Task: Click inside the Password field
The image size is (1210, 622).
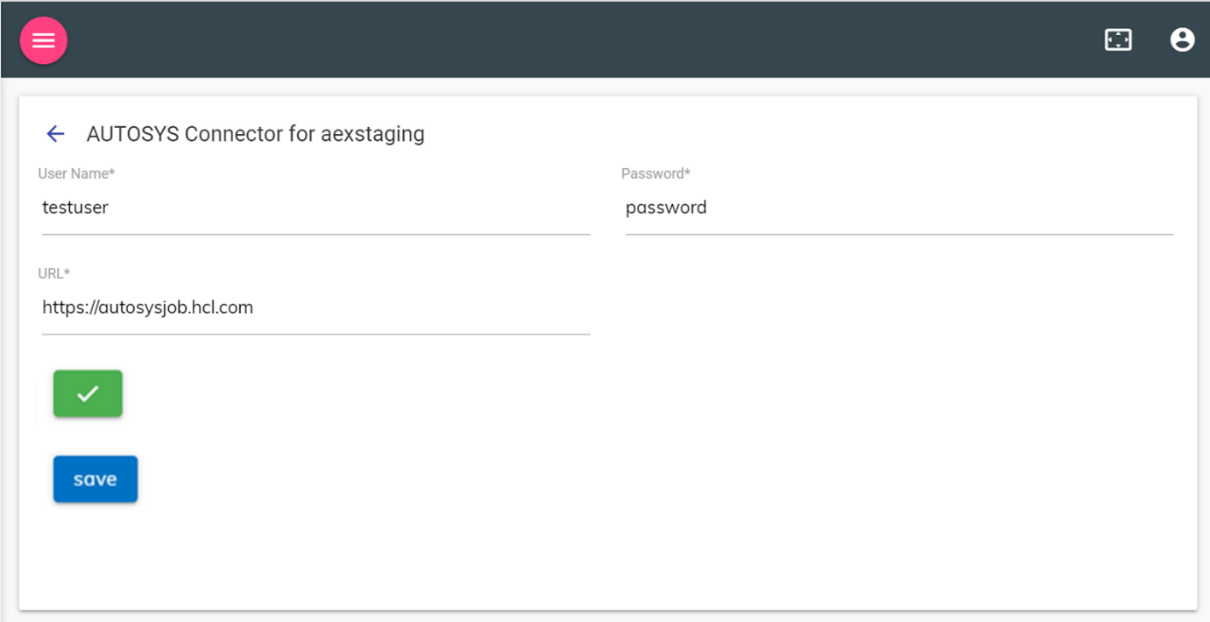Action: point(890,207)
